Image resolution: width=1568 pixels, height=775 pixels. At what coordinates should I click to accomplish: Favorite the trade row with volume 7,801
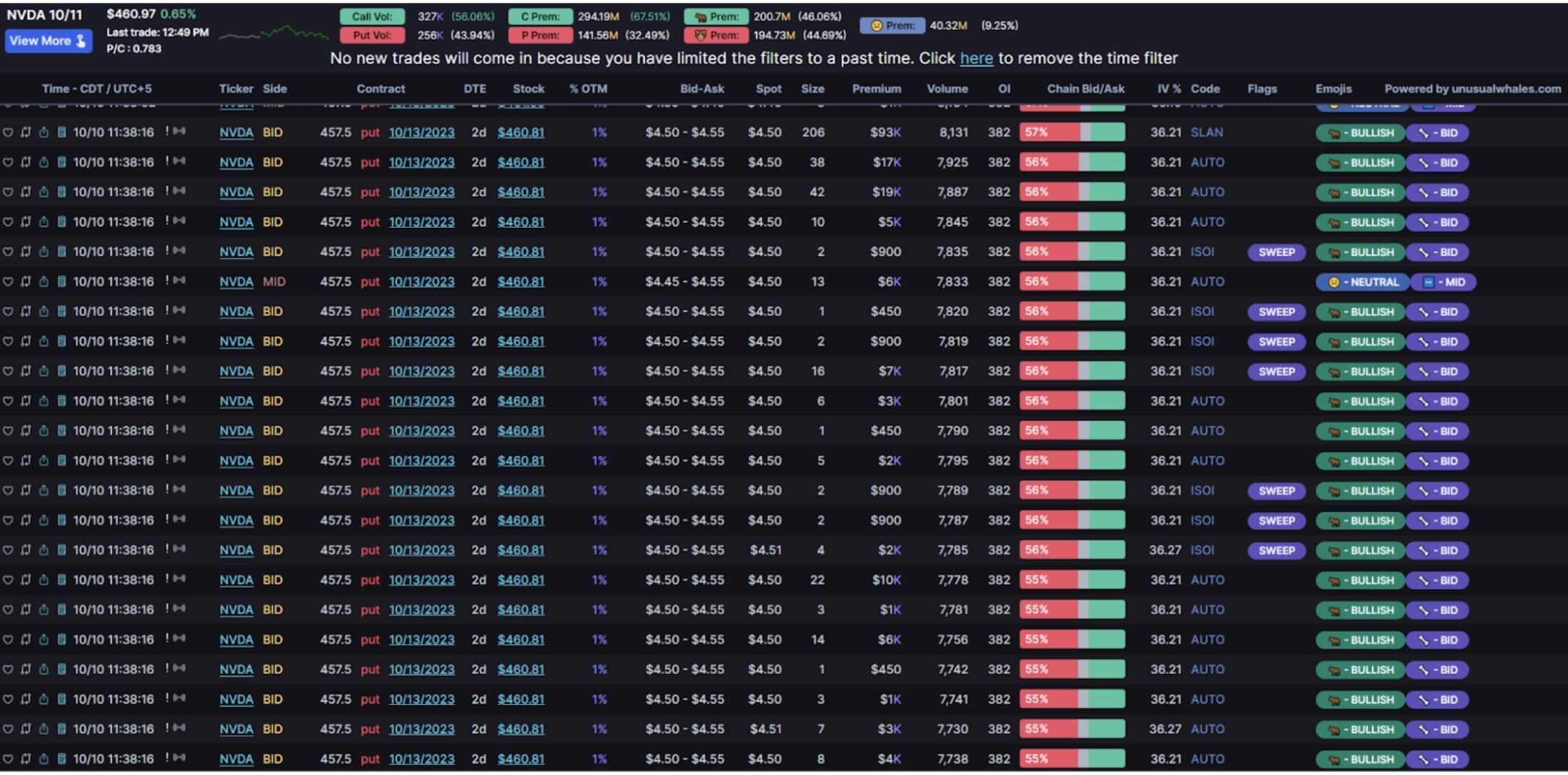pos(8,401)
